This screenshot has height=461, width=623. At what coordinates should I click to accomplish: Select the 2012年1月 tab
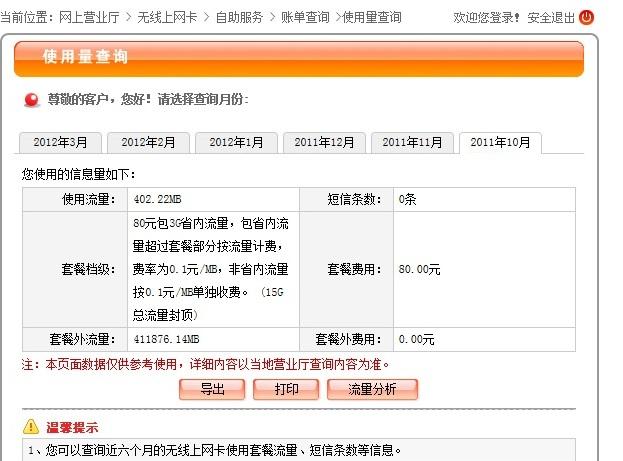coord(236,142)
